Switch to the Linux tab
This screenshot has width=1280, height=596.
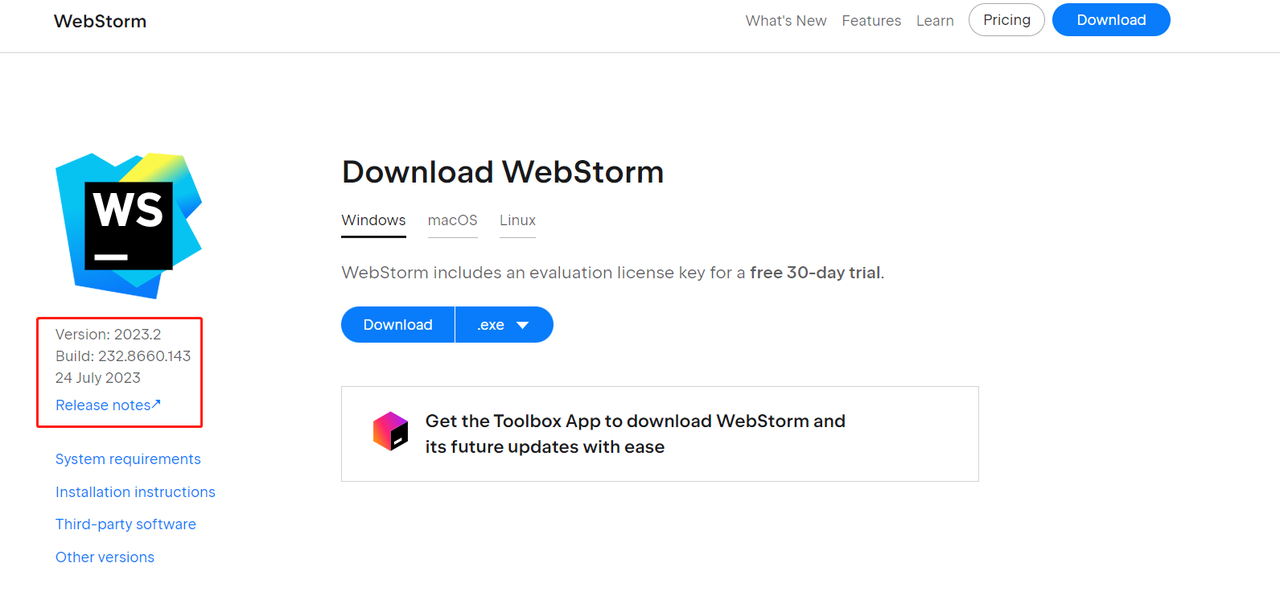coord(518,220)
